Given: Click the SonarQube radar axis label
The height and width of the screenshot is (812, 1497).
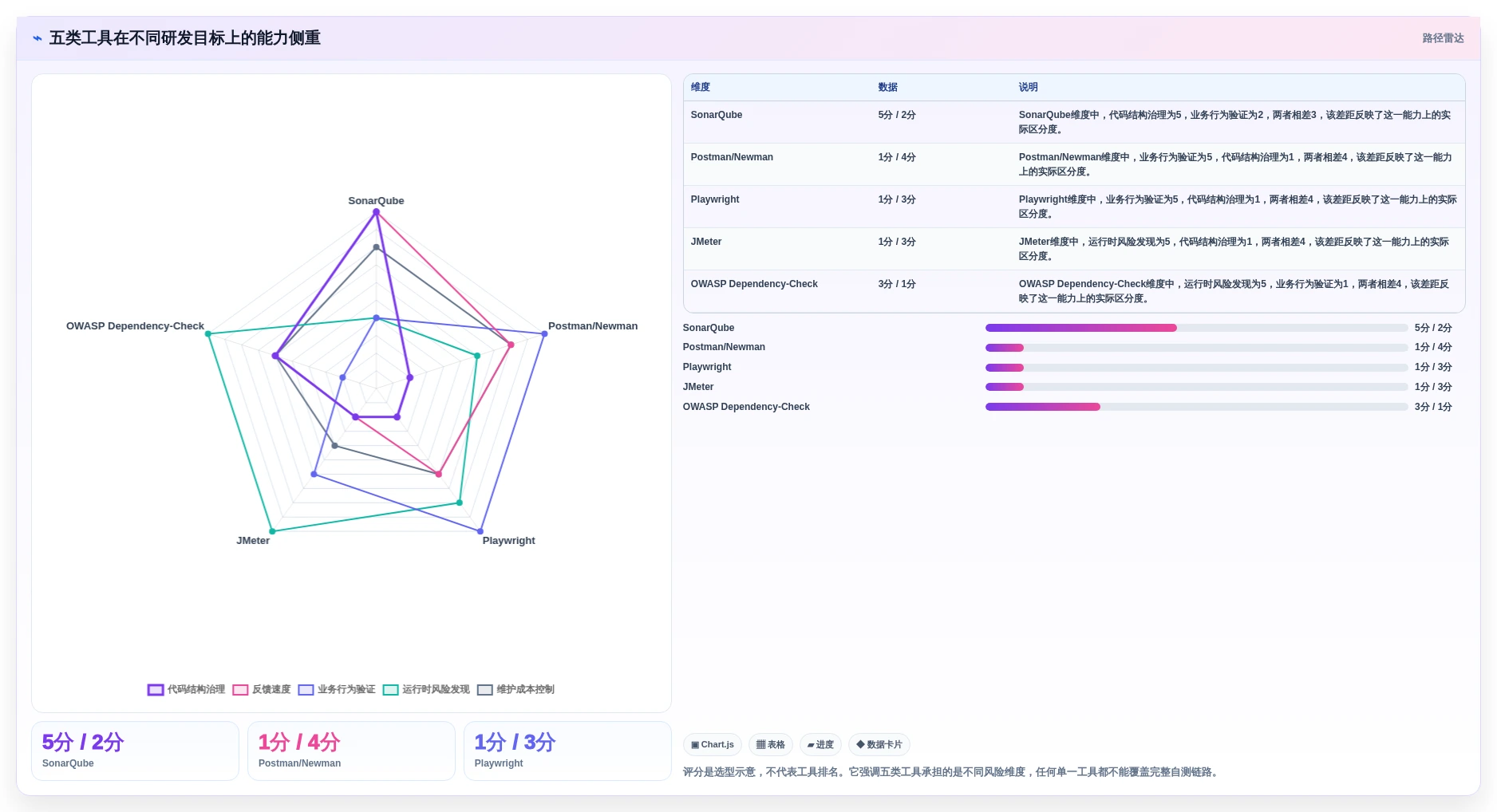Looking at the screenshot, I should (376, 201).
